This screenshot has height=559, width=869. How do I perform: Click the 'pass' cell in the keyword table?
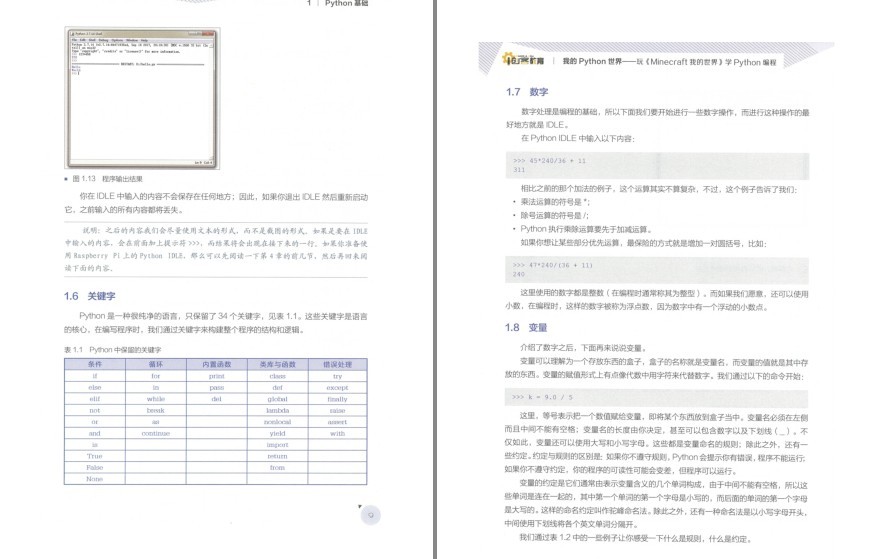[217, 387]
